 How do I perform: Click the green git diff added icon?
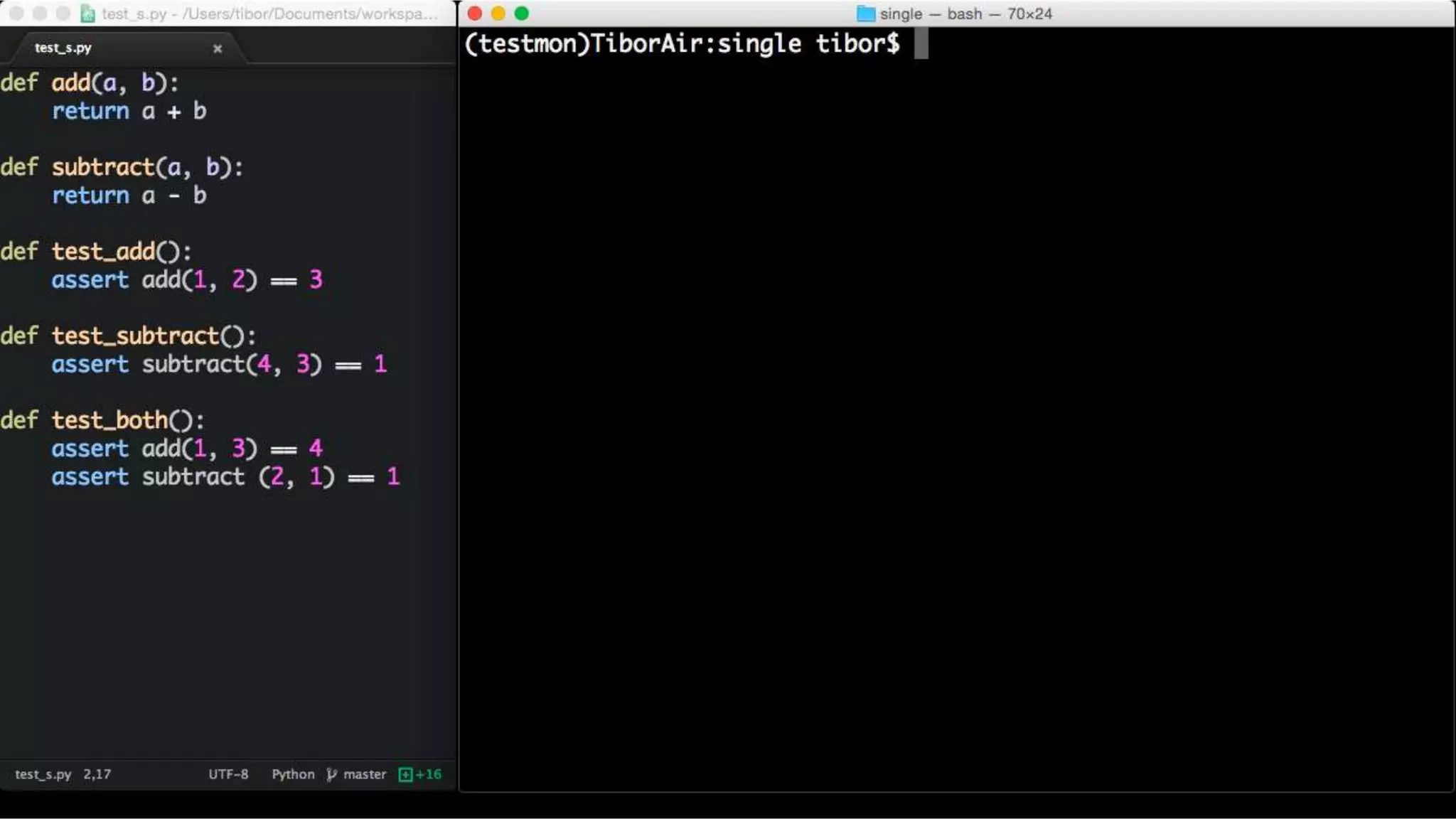[405, 774]
